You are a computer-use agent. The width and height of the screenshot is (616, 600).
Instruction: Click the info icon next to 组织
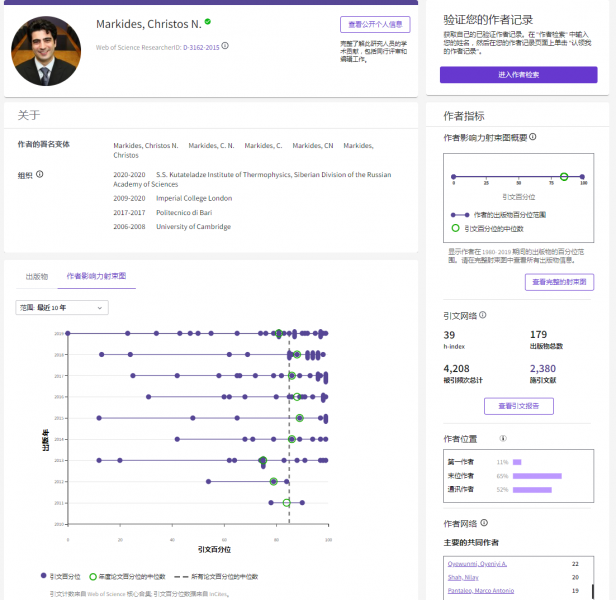point(40,173)
